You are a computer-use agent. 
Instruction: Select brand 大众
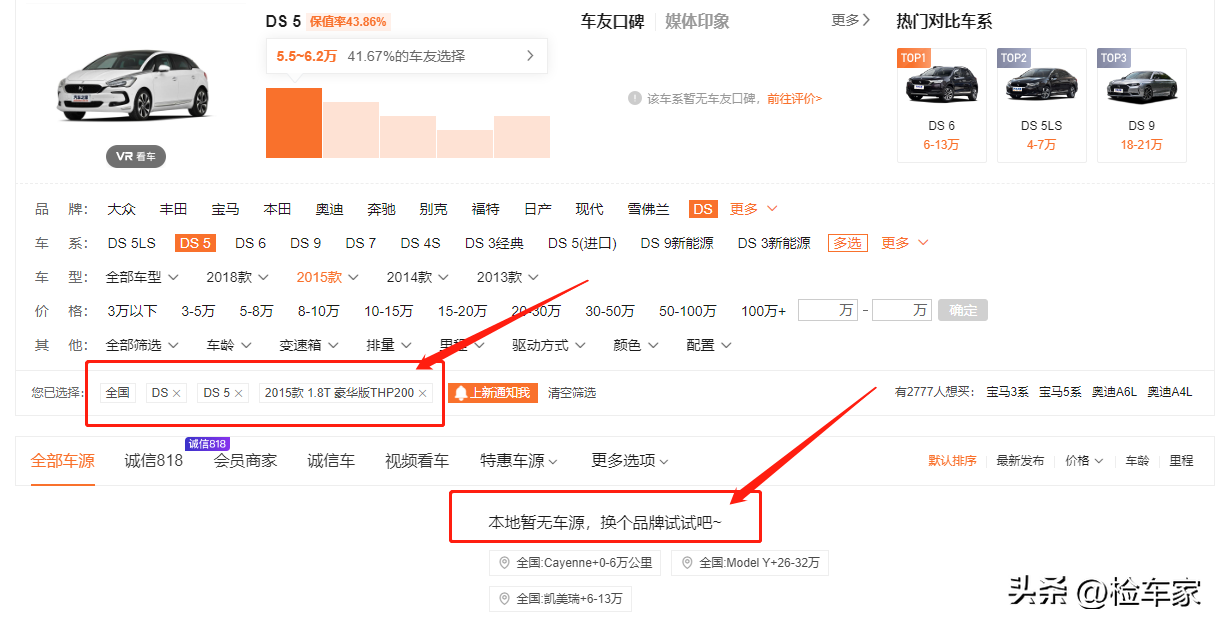(122, 209)
